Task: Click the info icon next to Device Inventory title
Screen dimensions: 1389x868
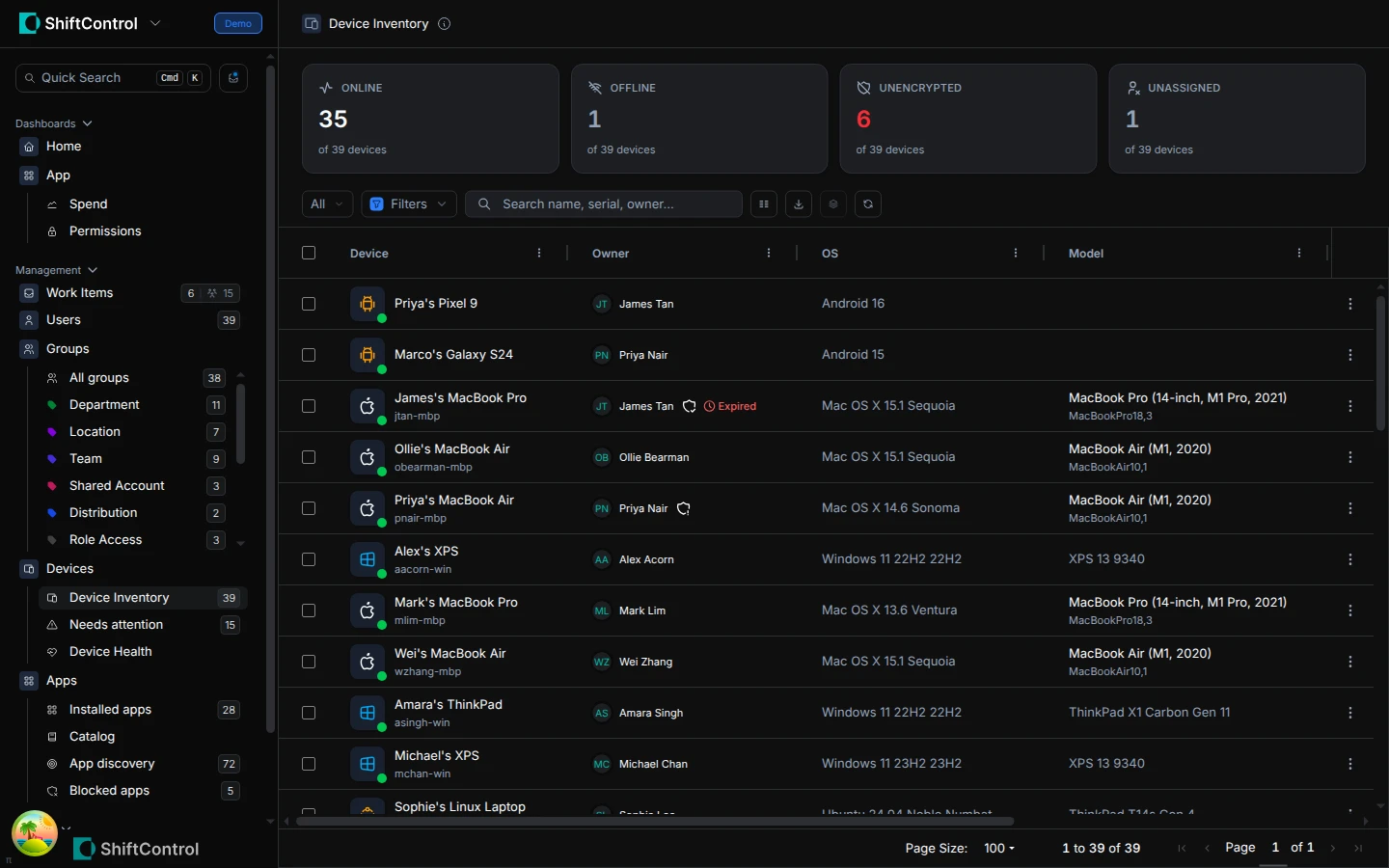Action: (445, 24)
